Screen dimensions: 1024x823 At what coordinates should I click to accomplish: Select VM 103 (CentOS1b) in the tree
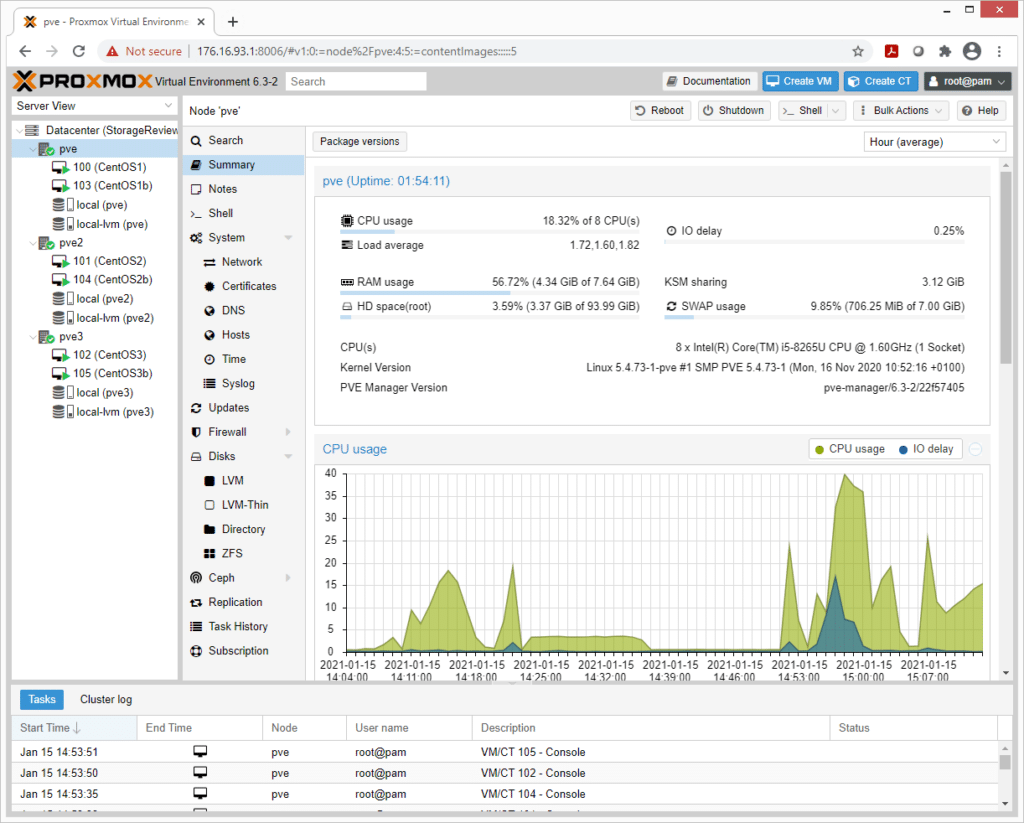coord(112,186)
